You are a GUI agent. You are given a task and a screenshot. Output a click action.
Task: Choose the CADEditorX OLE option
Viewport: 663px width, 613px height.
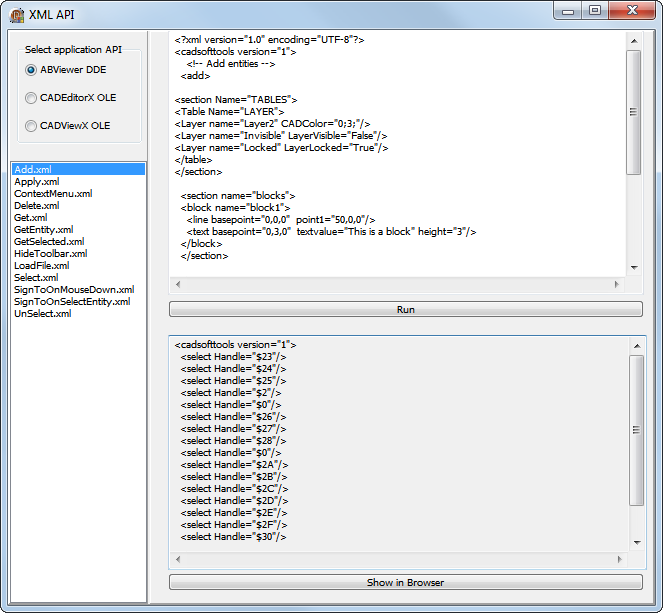(31, 98)
